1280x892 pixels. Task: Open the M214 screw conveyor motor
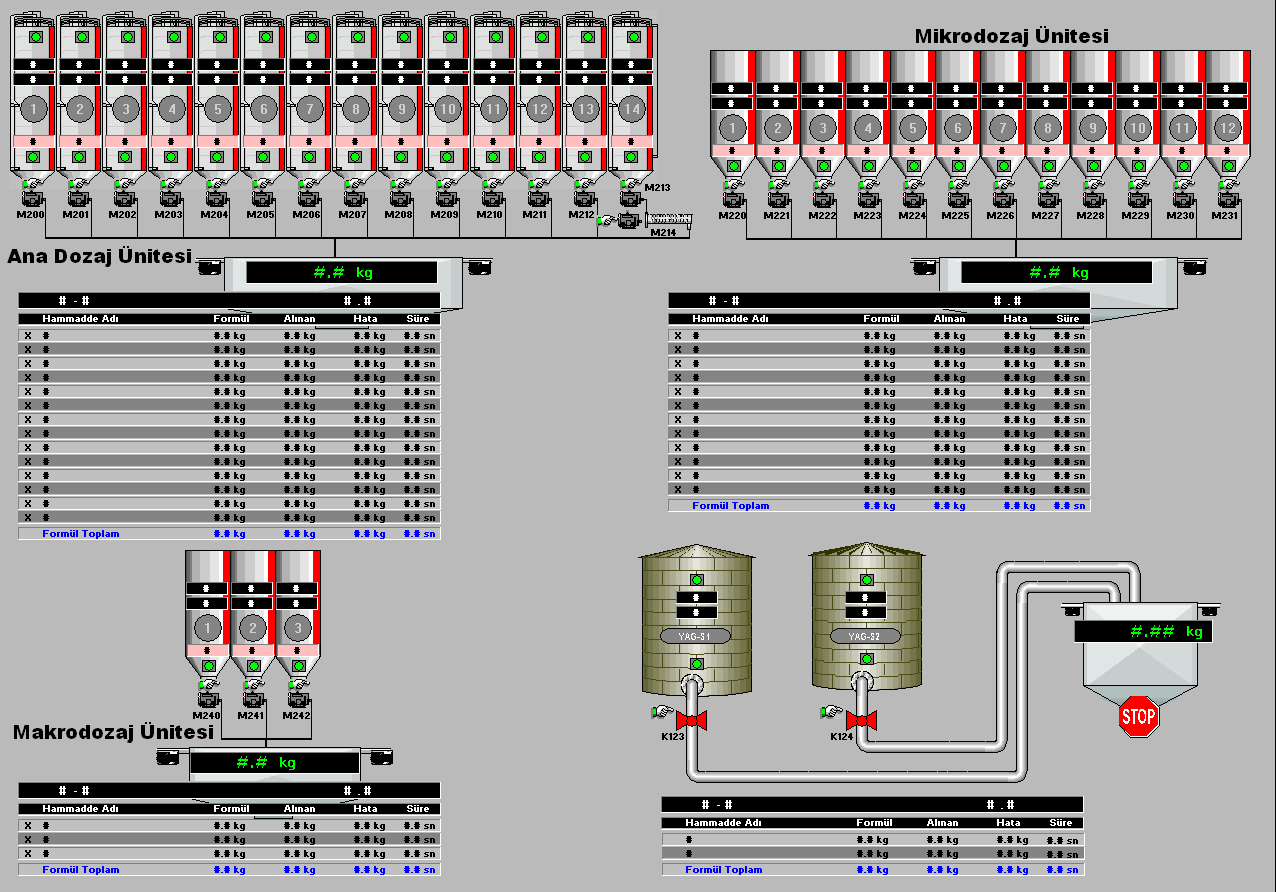pos(631,221)
